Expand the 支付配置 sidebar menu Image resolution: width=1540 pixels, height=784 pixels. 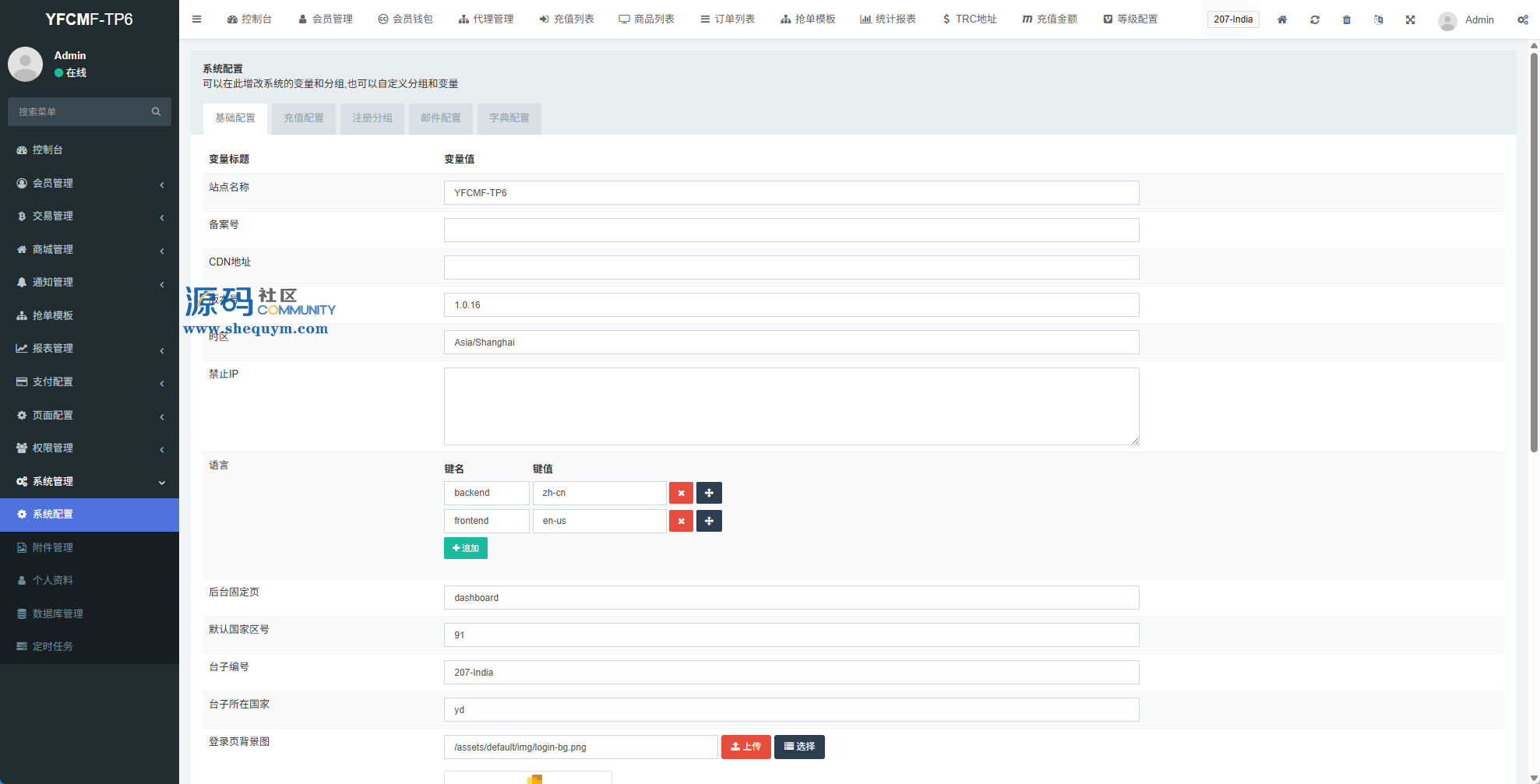90,381
